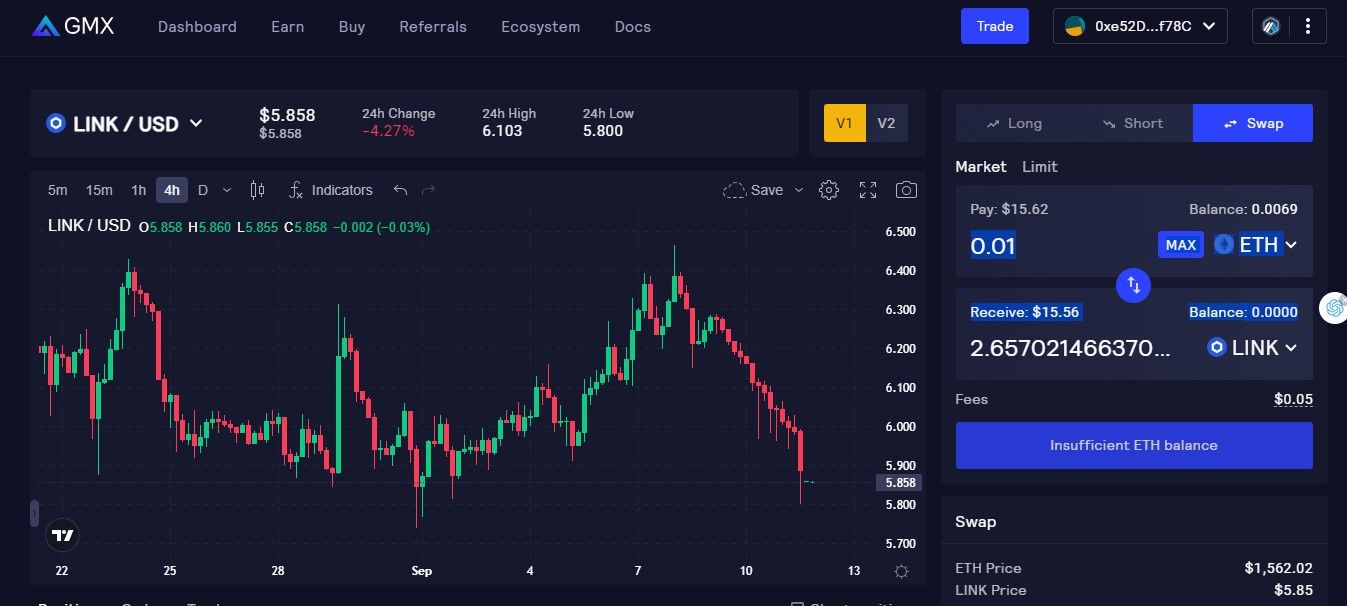
Task: Click the MAX amount button
Action: tap(1181, 245)
